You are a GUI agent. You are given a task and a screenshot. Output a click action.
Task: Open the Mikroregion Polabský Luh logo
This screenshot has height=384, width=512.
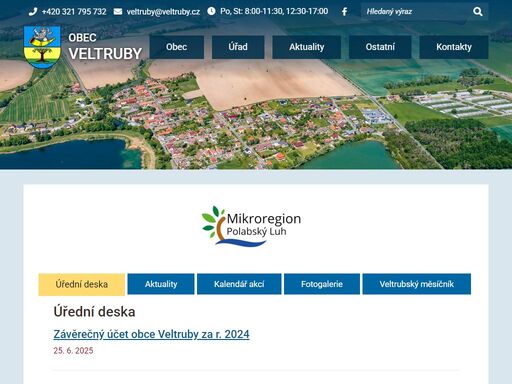[251, 226]
